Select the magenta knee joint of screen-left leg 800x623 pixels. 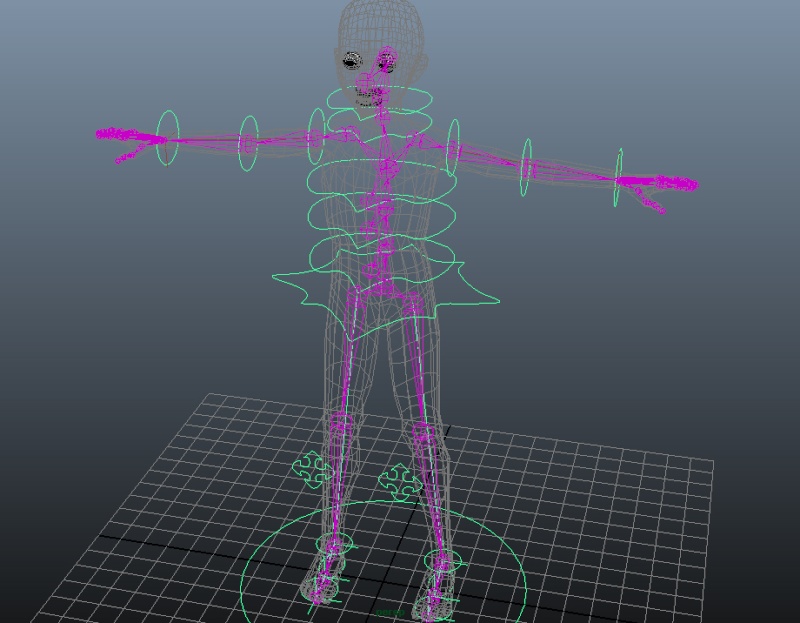[341, 425]
